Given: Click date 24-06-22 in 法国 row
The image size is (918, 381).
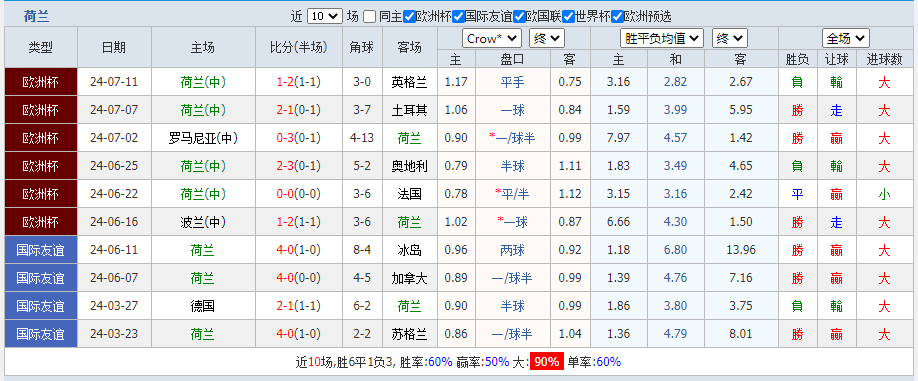Looking at the screenshot, I should [114, 194].
